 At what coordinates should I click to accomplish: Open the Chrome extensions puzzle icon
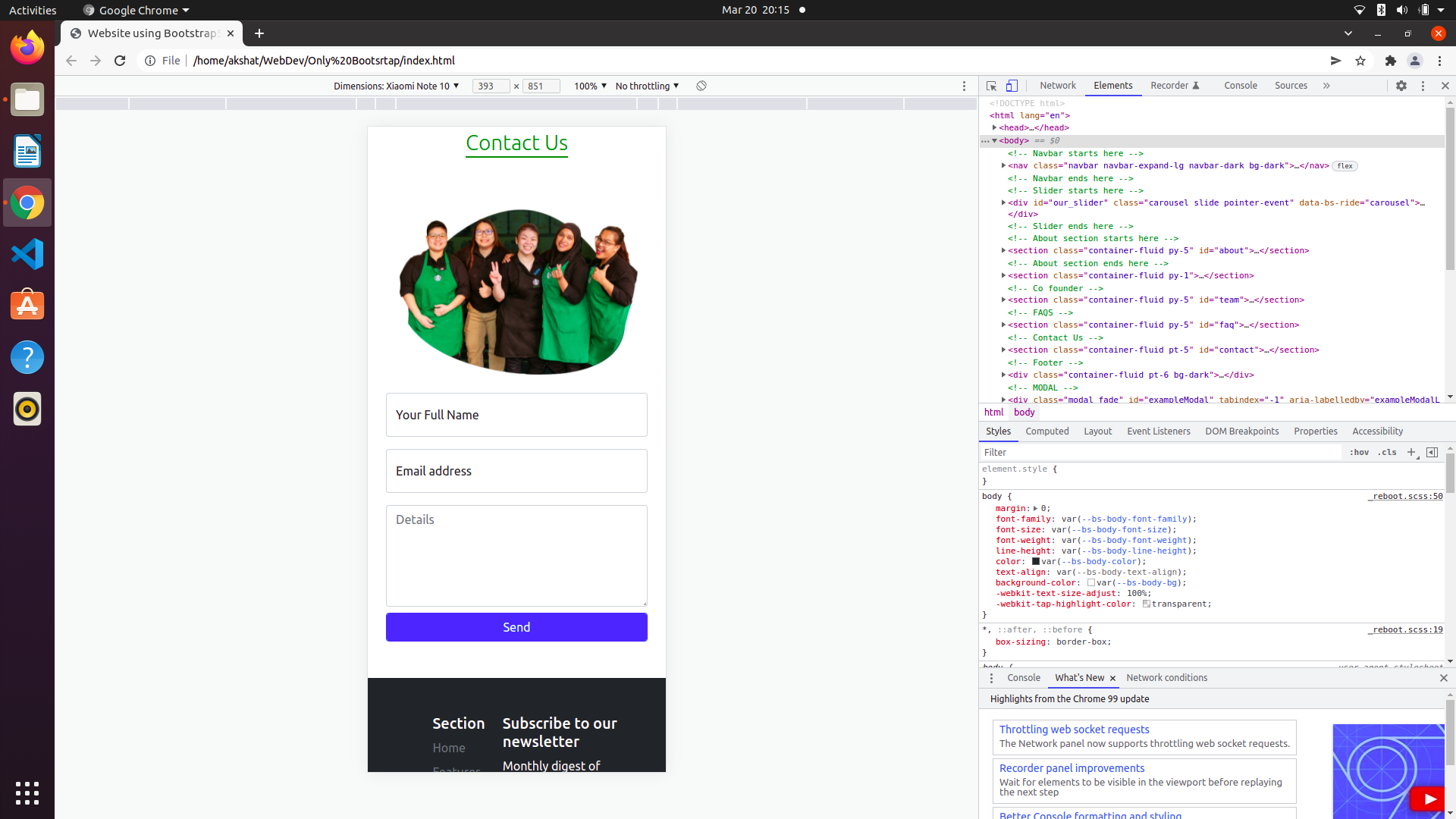pos(1391,61)
